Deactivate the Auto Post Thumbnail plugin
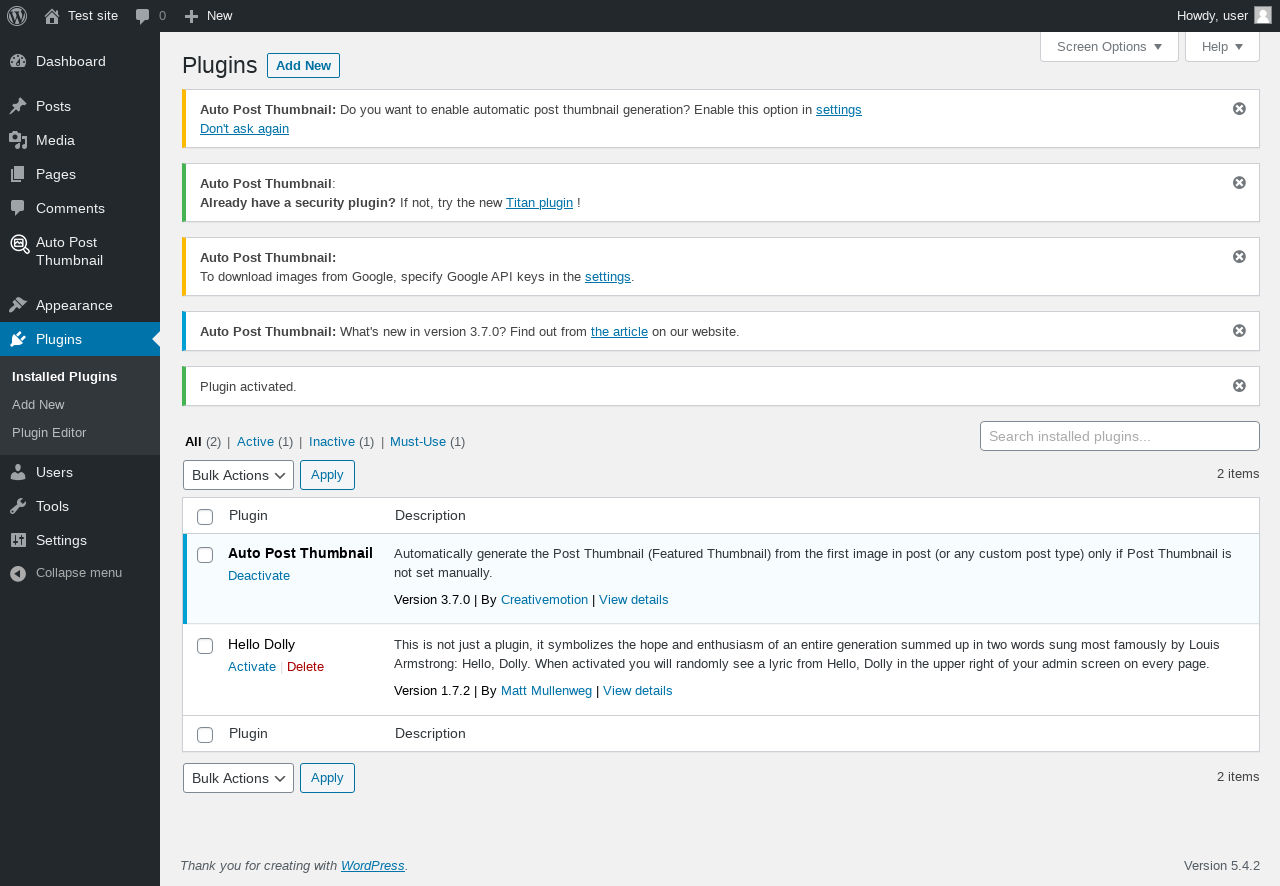Screen dimensions: 1280x886 259,576
